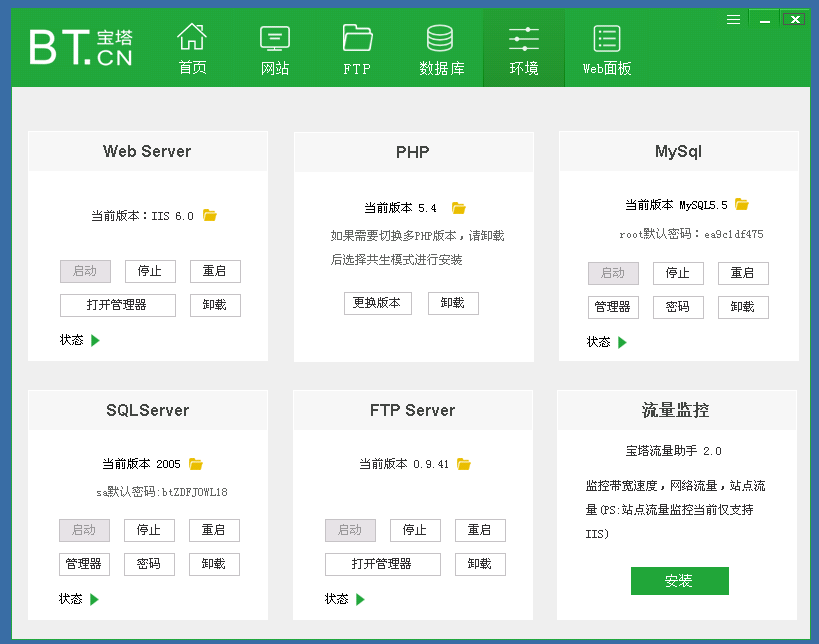Uninstall Web Server with 卸载
819x644 pixels.
point(215,305)
